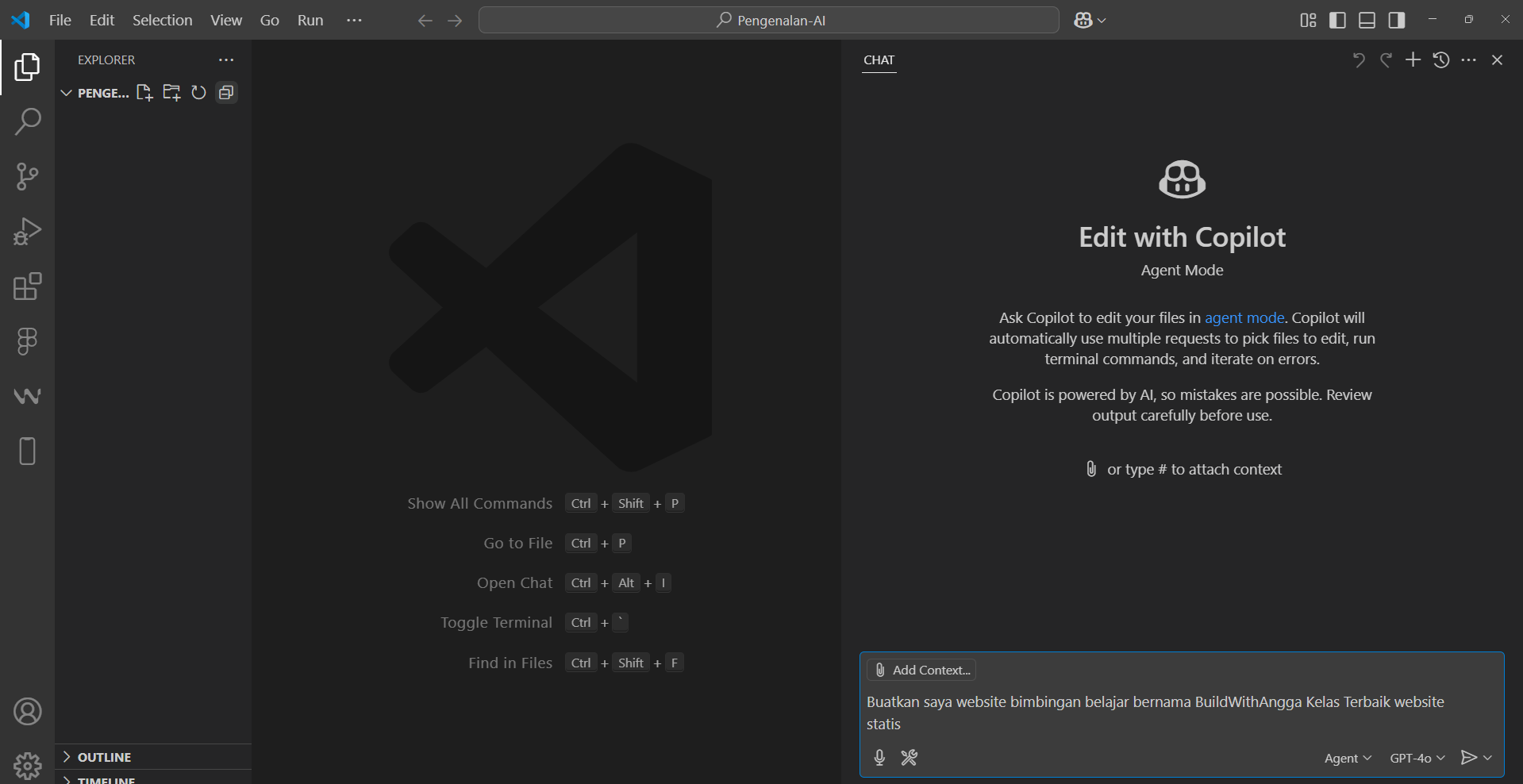The image size is (1523, 784).
Task: Close the Chat panel
Action: click(1497, 60)
